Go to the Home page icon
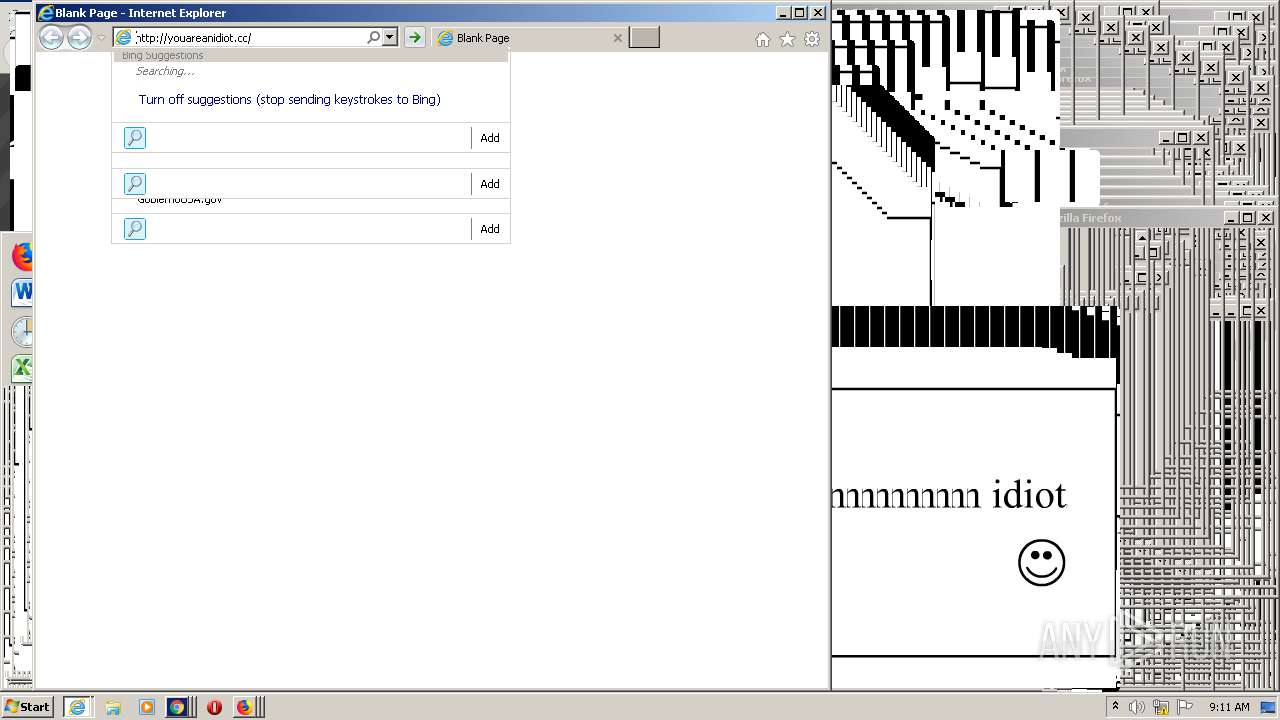 (763, 39)
